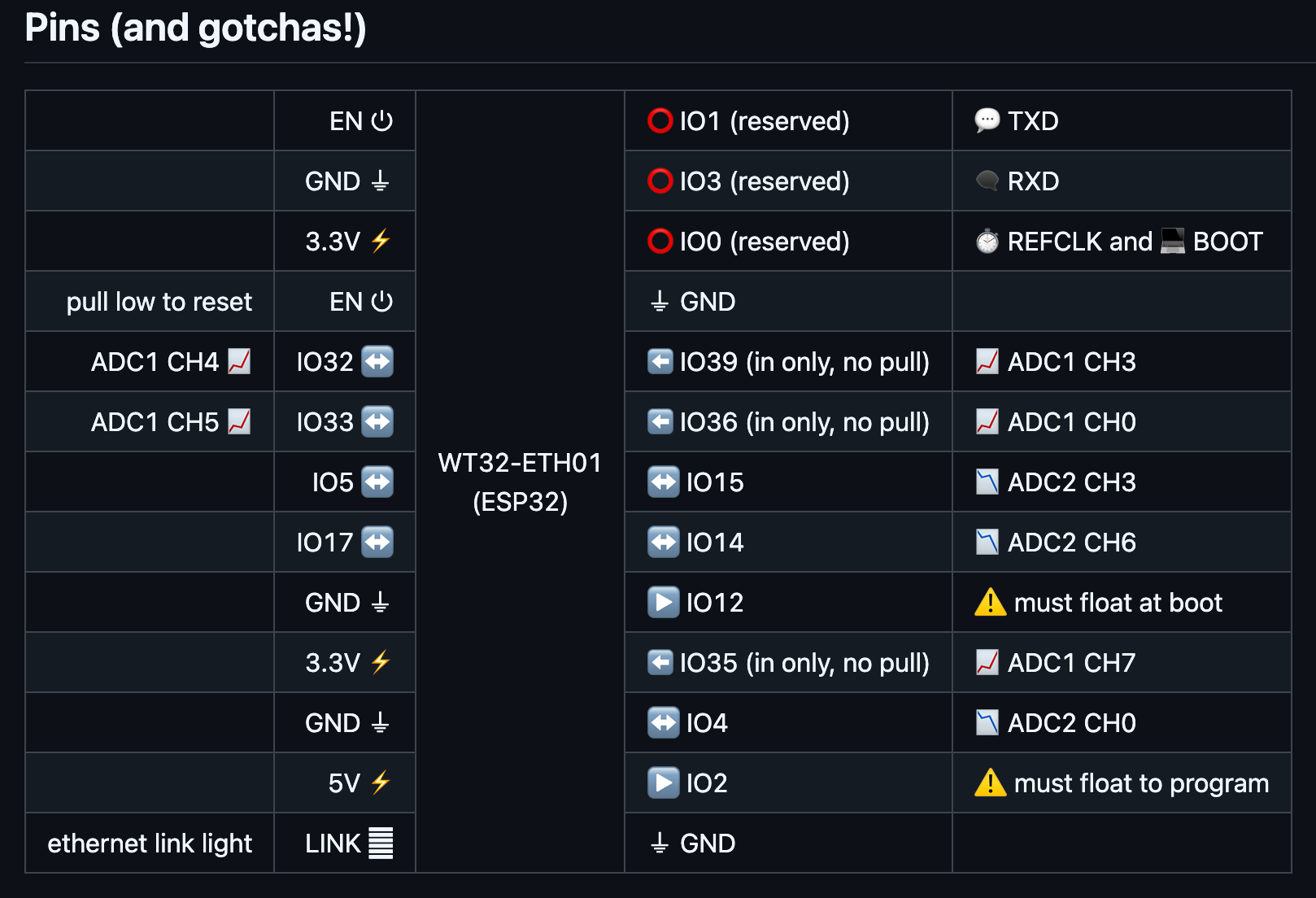Click the ground symbol beside bottom right GND
Screen dimensions: 1316x898
pos(660,844)
